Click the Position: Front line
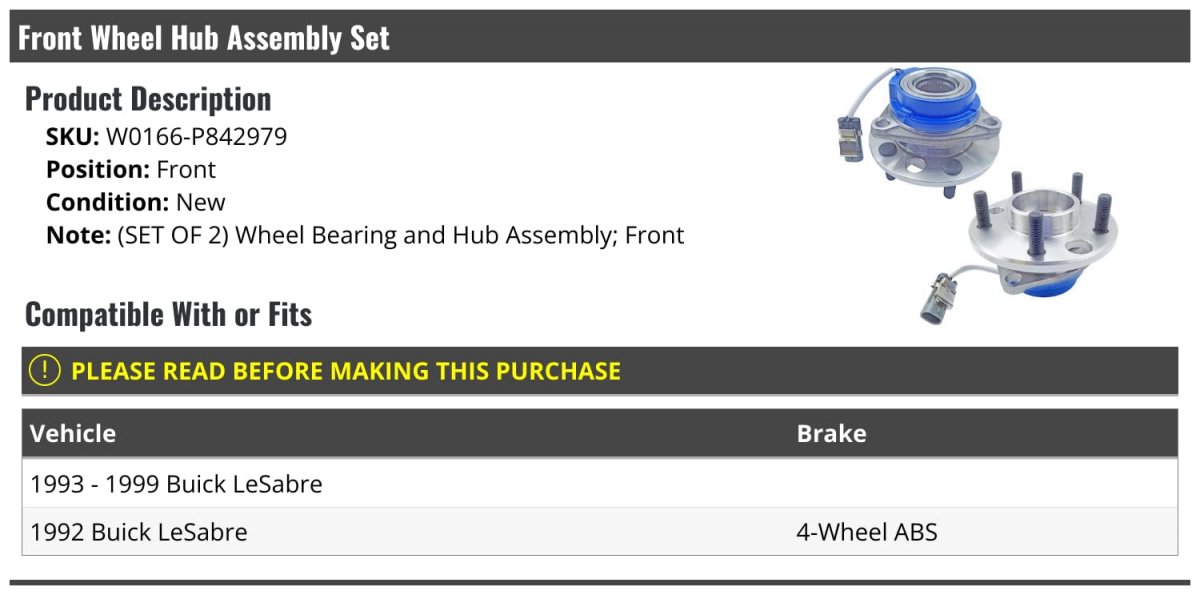1200x595 pixels. [131, 170]
